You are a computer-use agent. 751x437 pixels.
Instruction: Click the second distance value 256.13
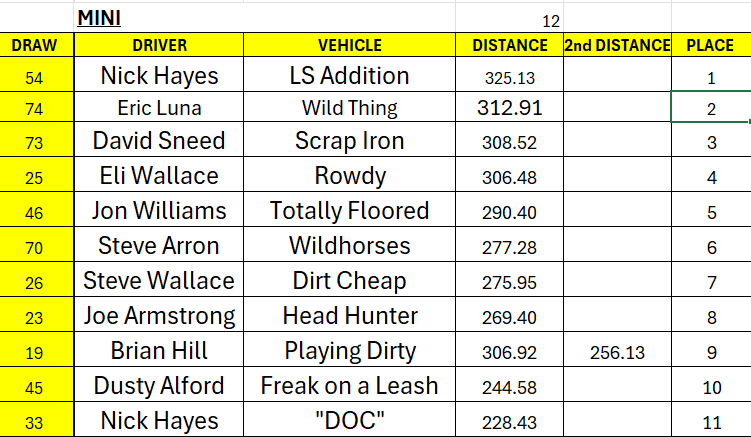tap(617, 353)
